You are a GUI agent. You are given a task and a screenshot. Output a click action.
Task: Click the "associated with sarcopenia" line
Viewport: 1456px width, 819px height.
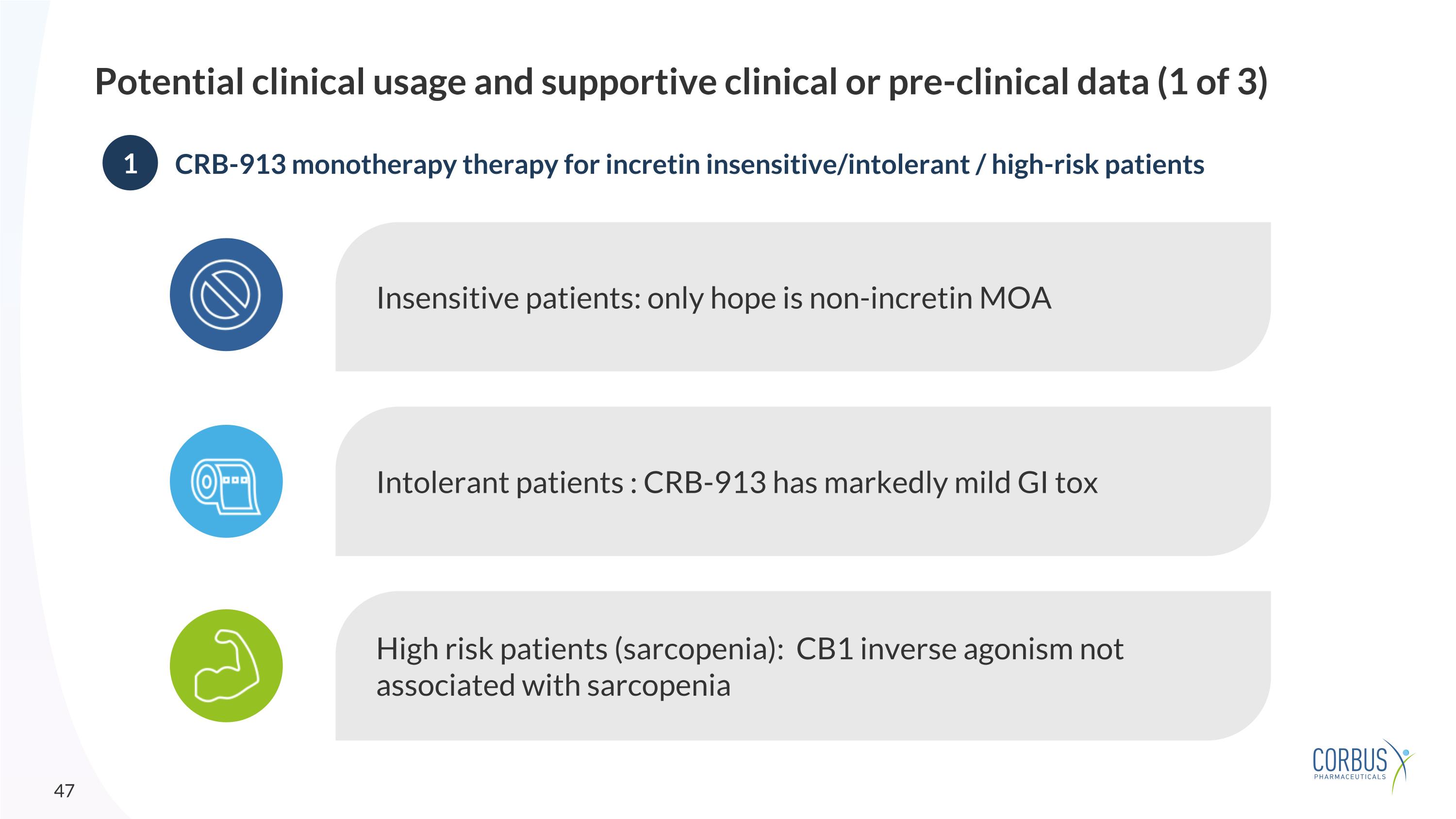[553, 685]
